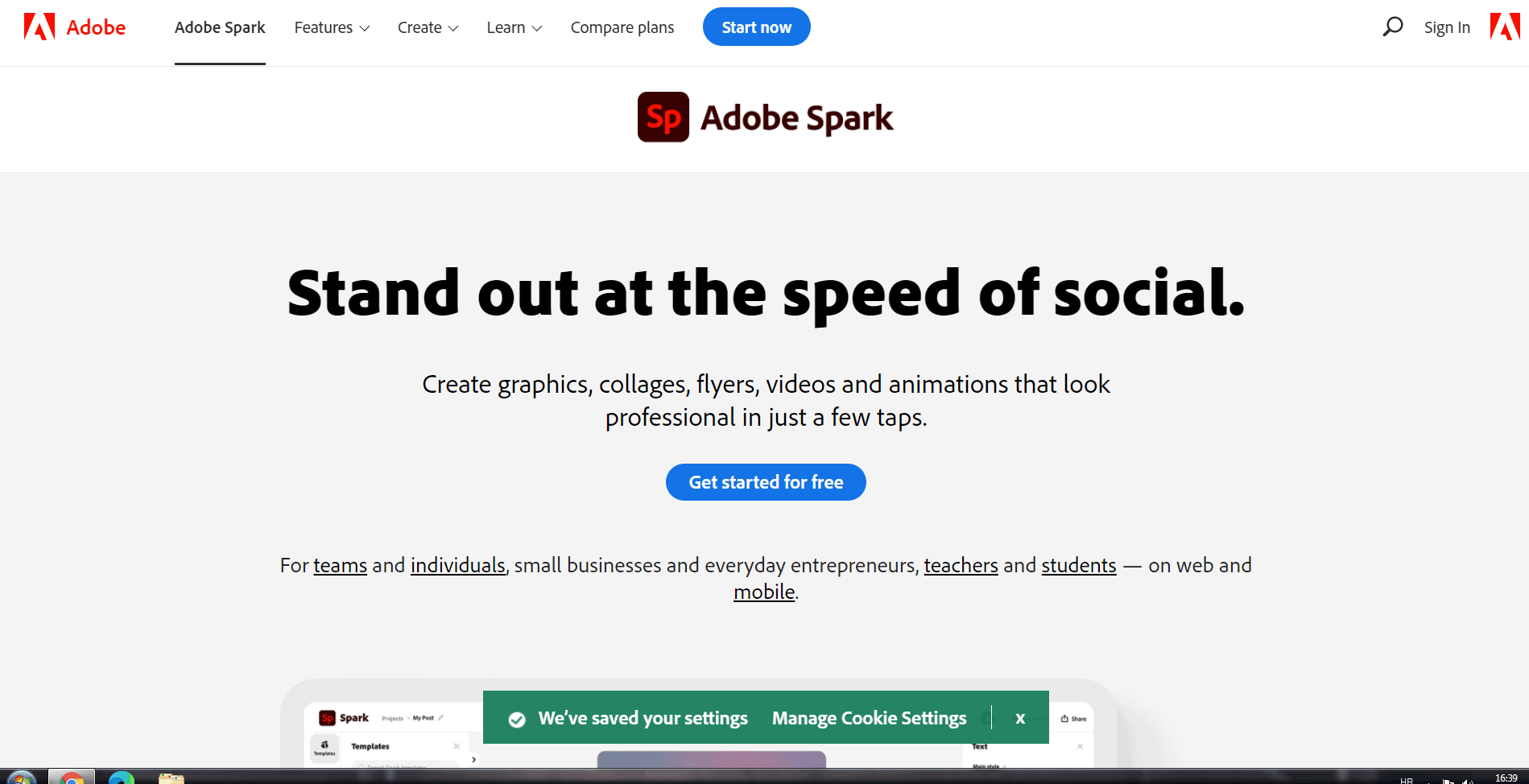Viewport: 1529px width, 784px height.
Task: Click Sign In link
Action: click(1447, 27)
